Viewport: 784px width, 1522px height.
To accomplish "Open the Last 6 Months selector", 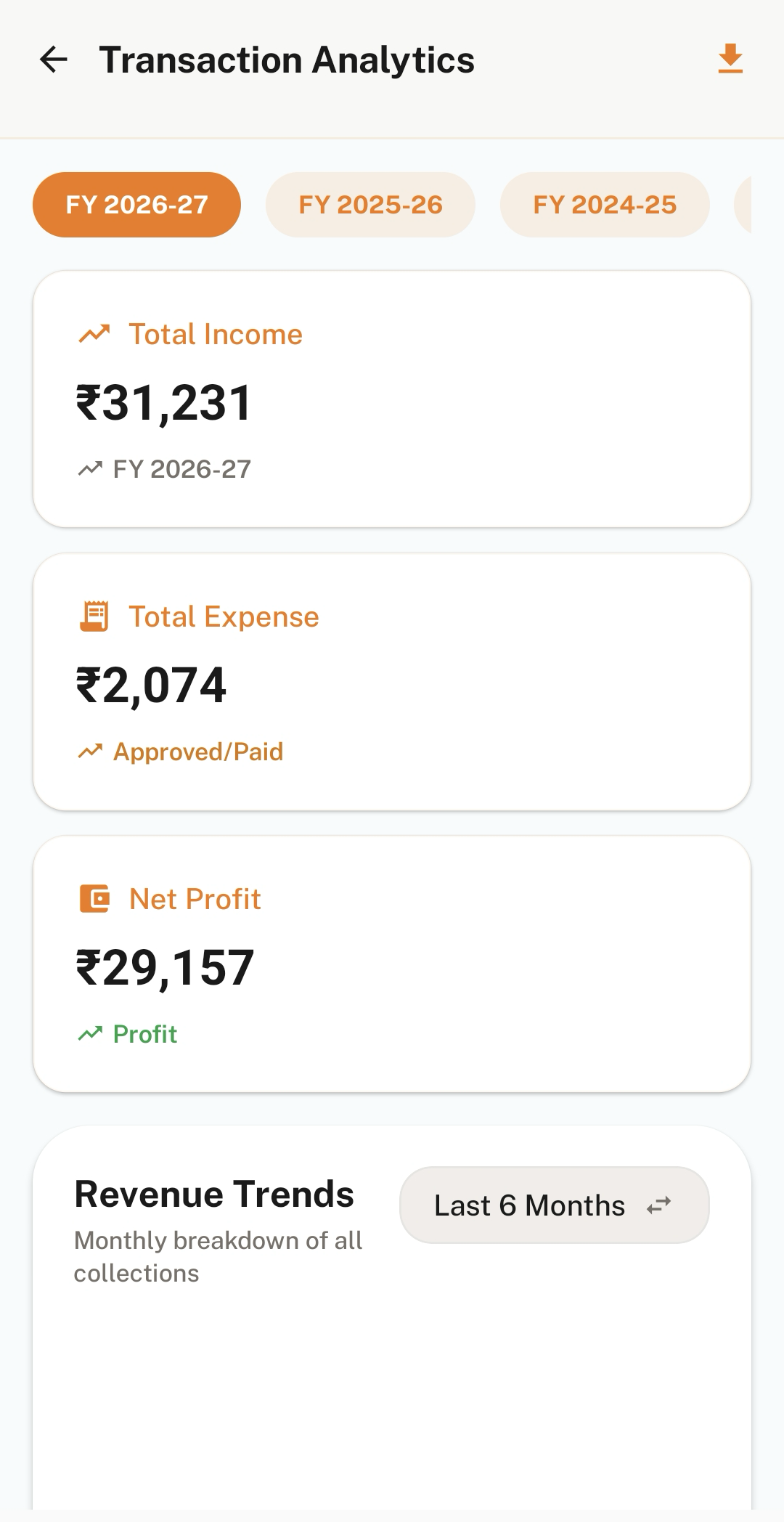I will click(554, 1205).
